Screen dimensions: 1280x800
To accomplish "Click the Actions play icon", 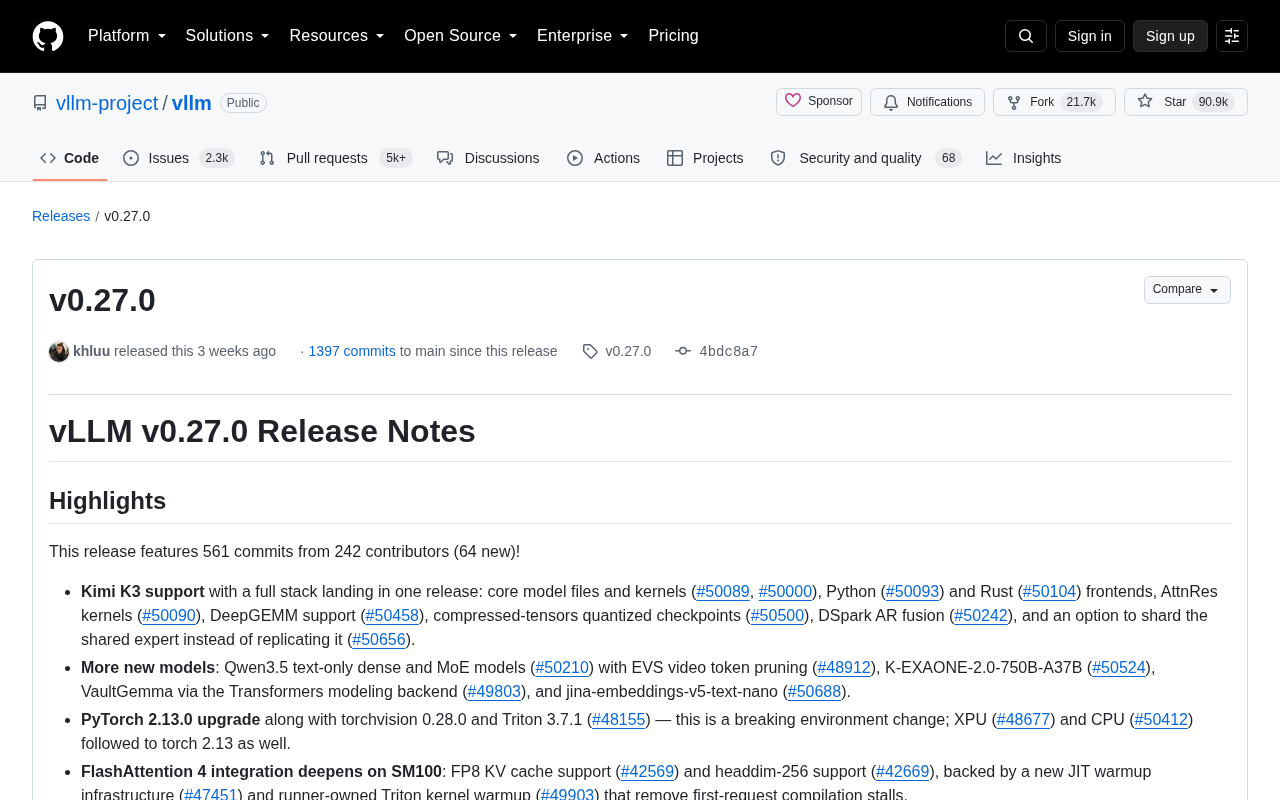I will (575, 158).
